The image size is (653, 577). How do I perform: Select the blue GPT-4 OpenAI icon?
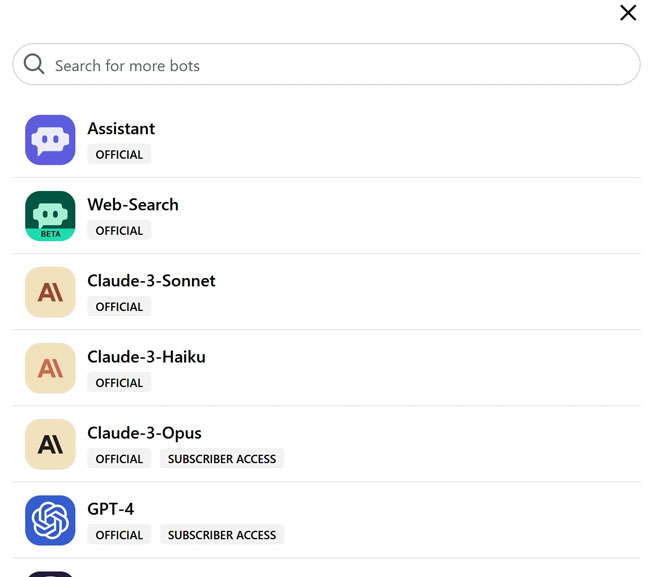50,520
